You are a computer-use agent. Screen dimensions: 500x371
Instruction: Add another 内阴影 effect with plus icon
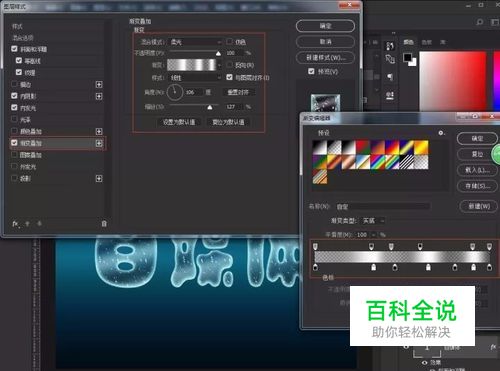tap(99, 96)
